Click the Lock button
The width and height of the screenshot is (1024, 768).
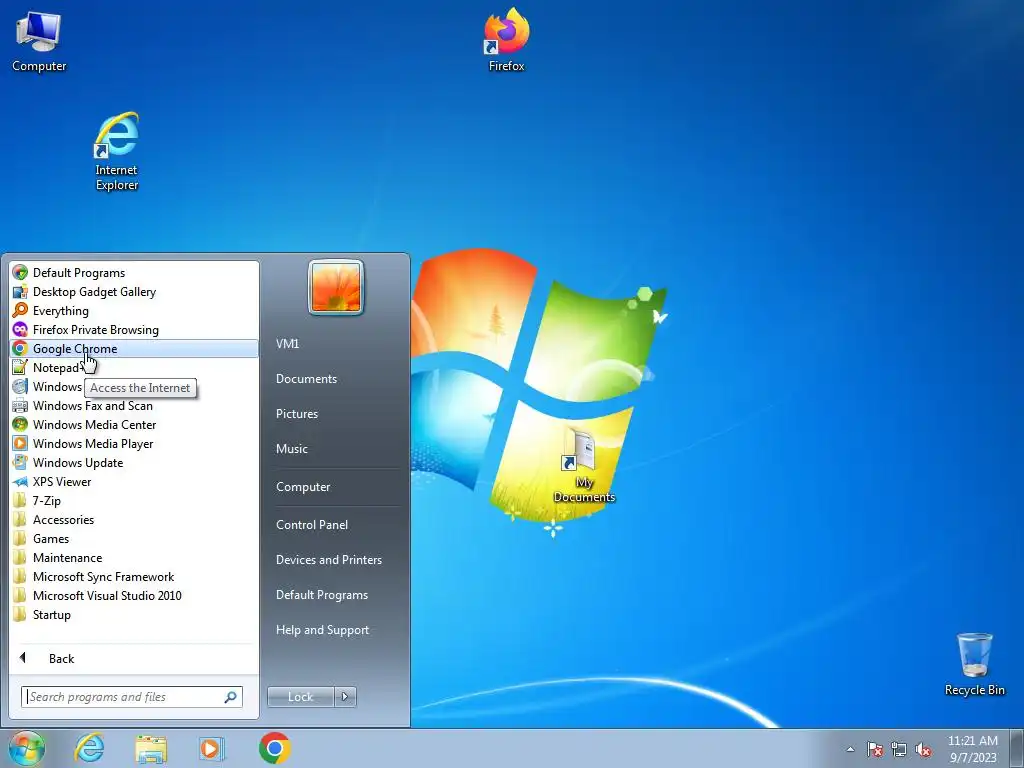(300, 697)
